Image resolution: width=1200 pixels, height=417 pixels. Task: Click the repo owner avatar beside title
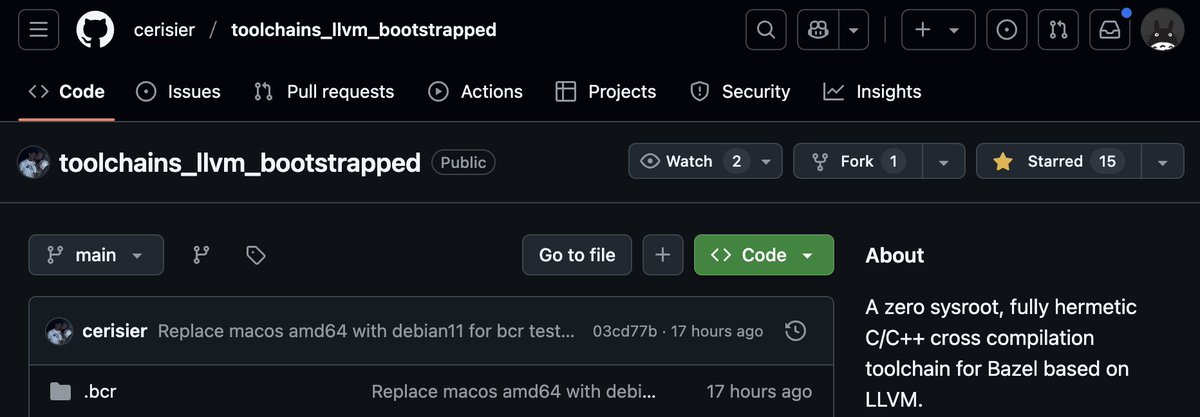(x=34, y=162)
